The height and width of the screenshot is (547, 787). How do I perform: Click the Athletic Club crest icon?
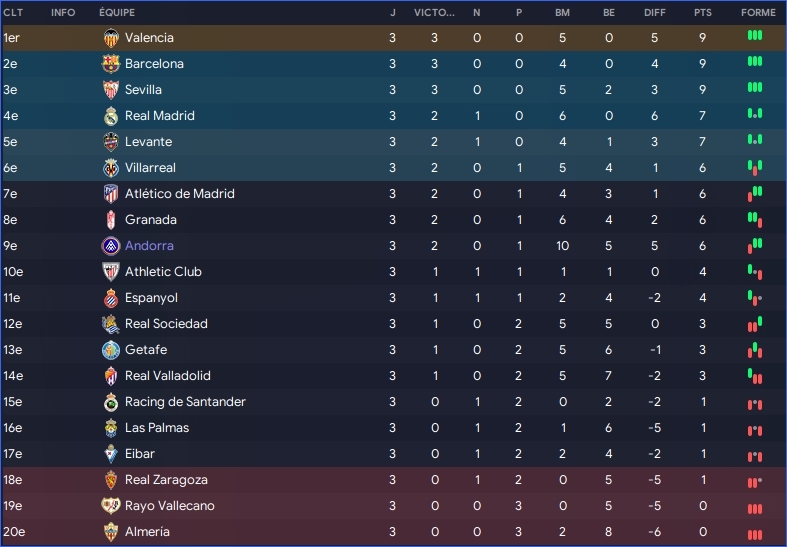coord(111,272)
